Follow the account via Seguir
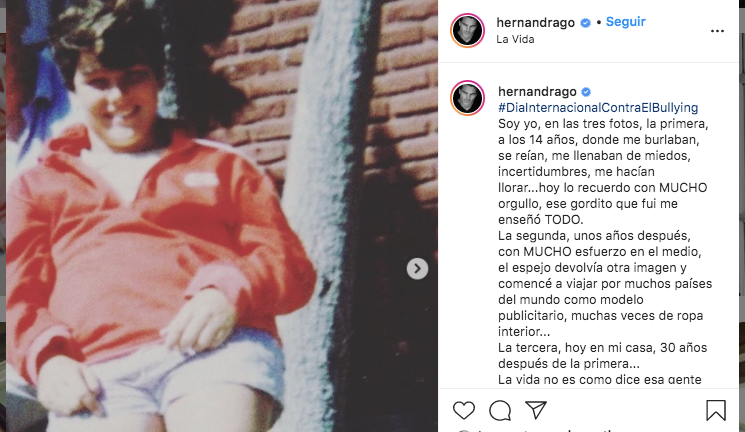This screenshot has width=745, height=432. (625, 22)
